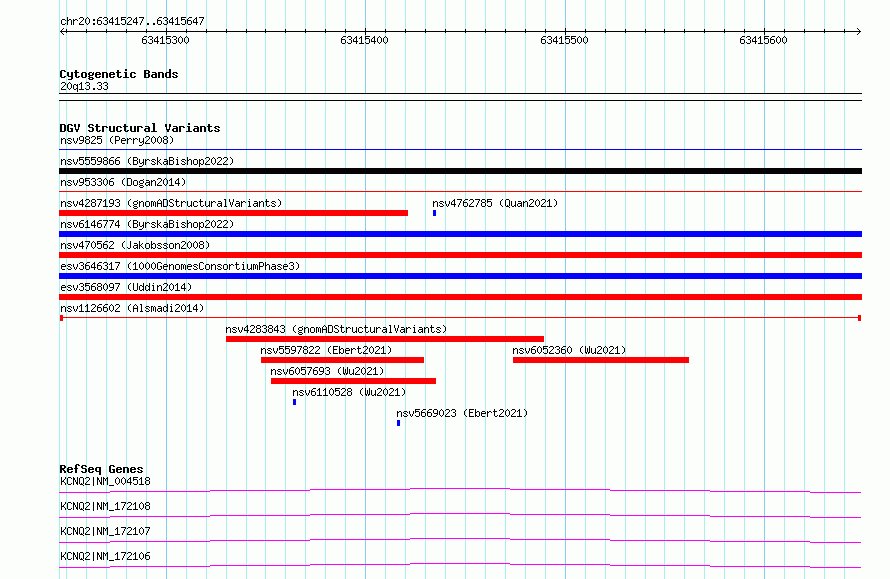Click the red nsv6052360 (Wu2021) bar
Viewport: 890px width, 579px height.
[x=601, y=360]
